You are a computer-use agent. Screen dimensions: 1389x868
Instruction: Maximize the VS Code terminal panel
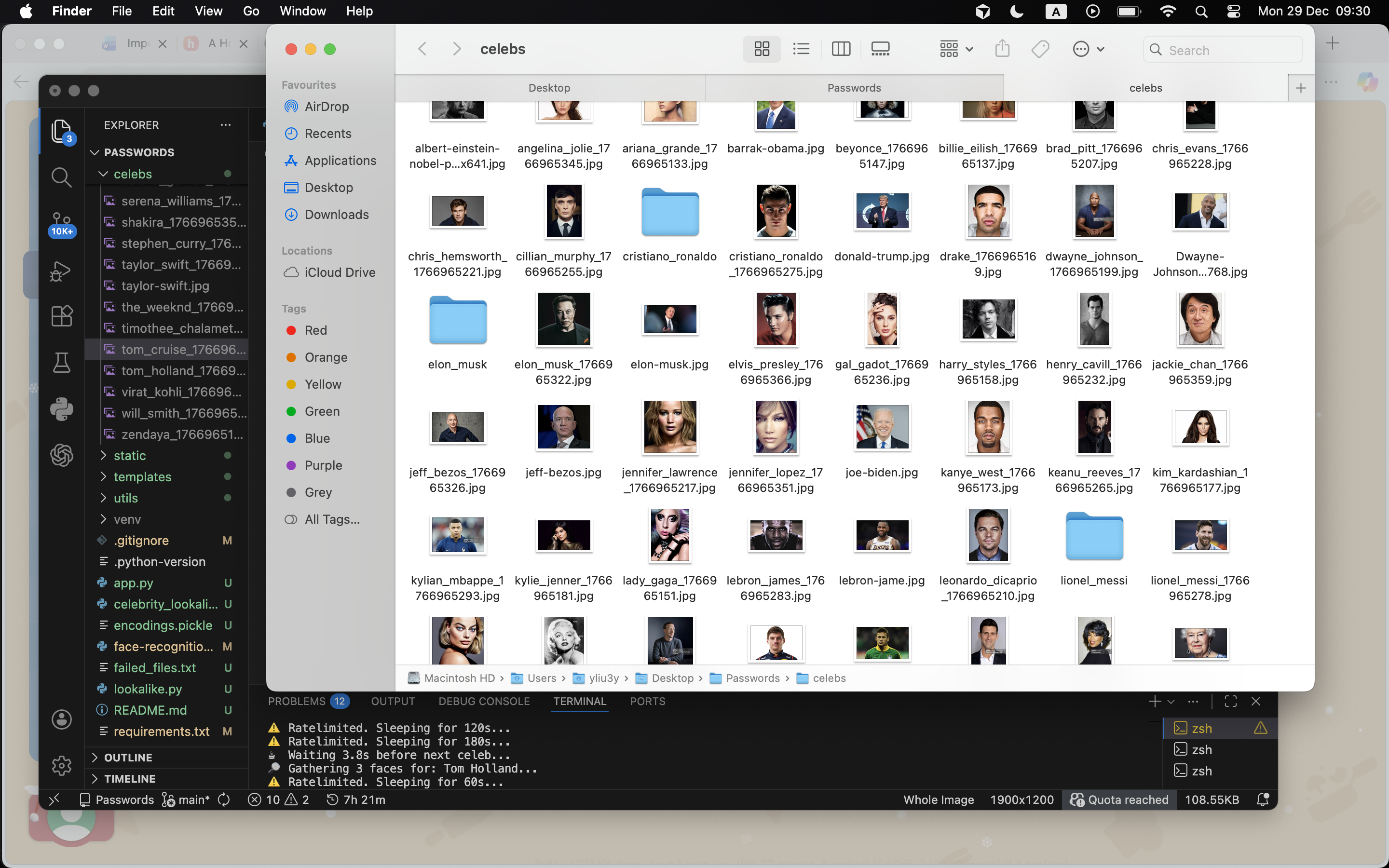[1231, 701]
